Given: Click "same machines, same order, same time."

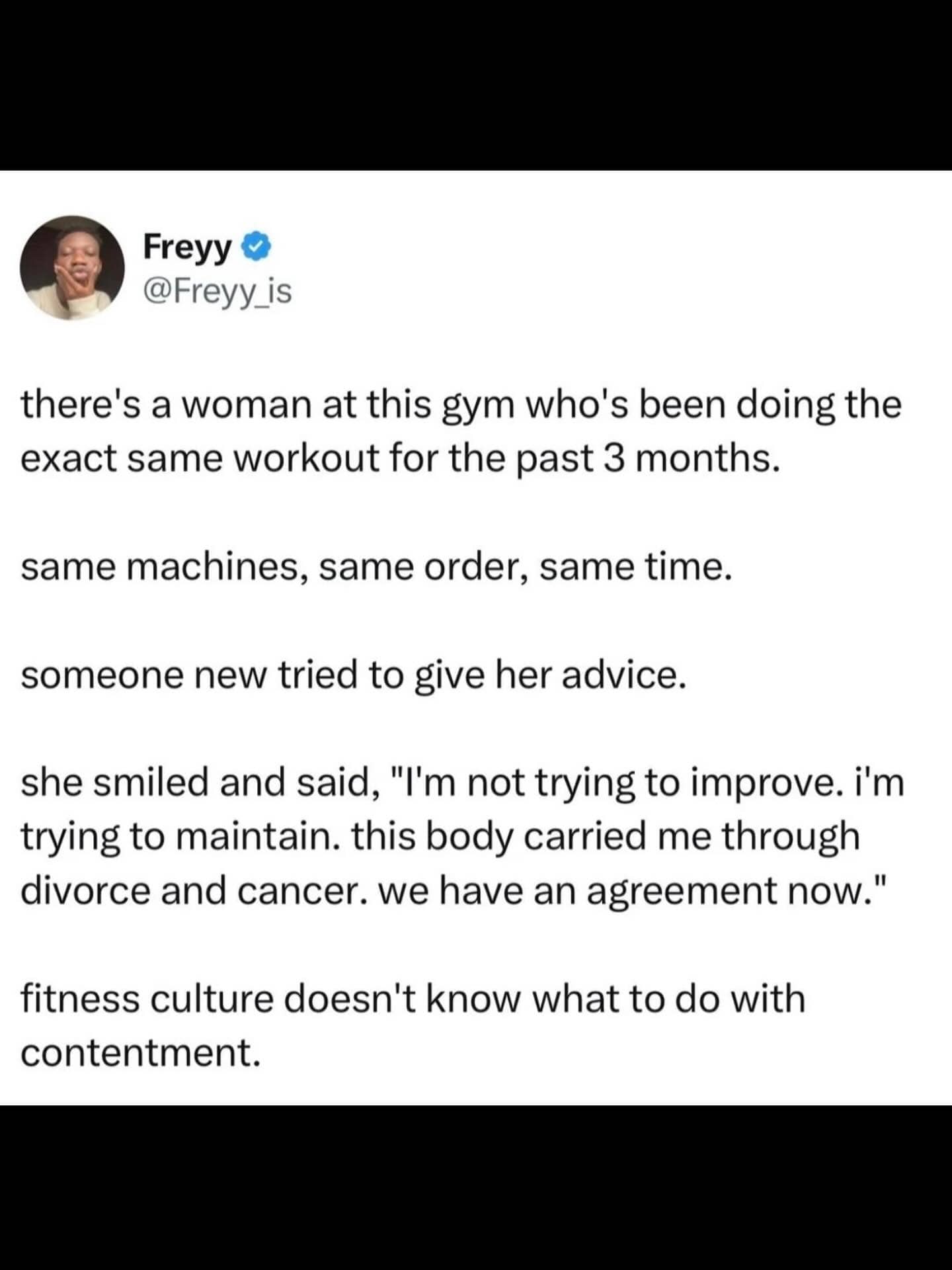Looking at the screenshot, I should [376, 568].
